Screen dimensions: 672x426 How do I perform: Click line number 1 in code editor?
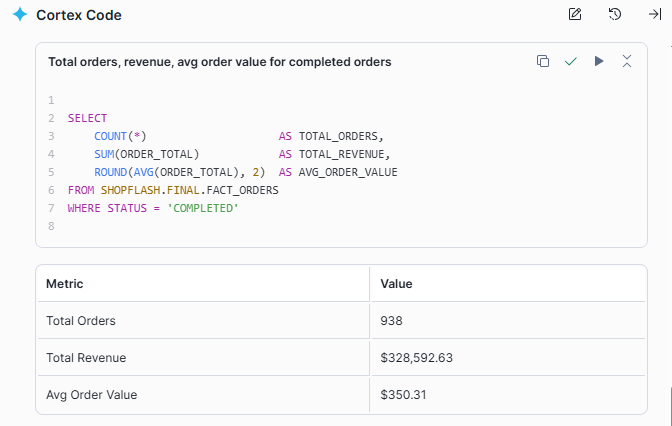[x=51, y=100]
